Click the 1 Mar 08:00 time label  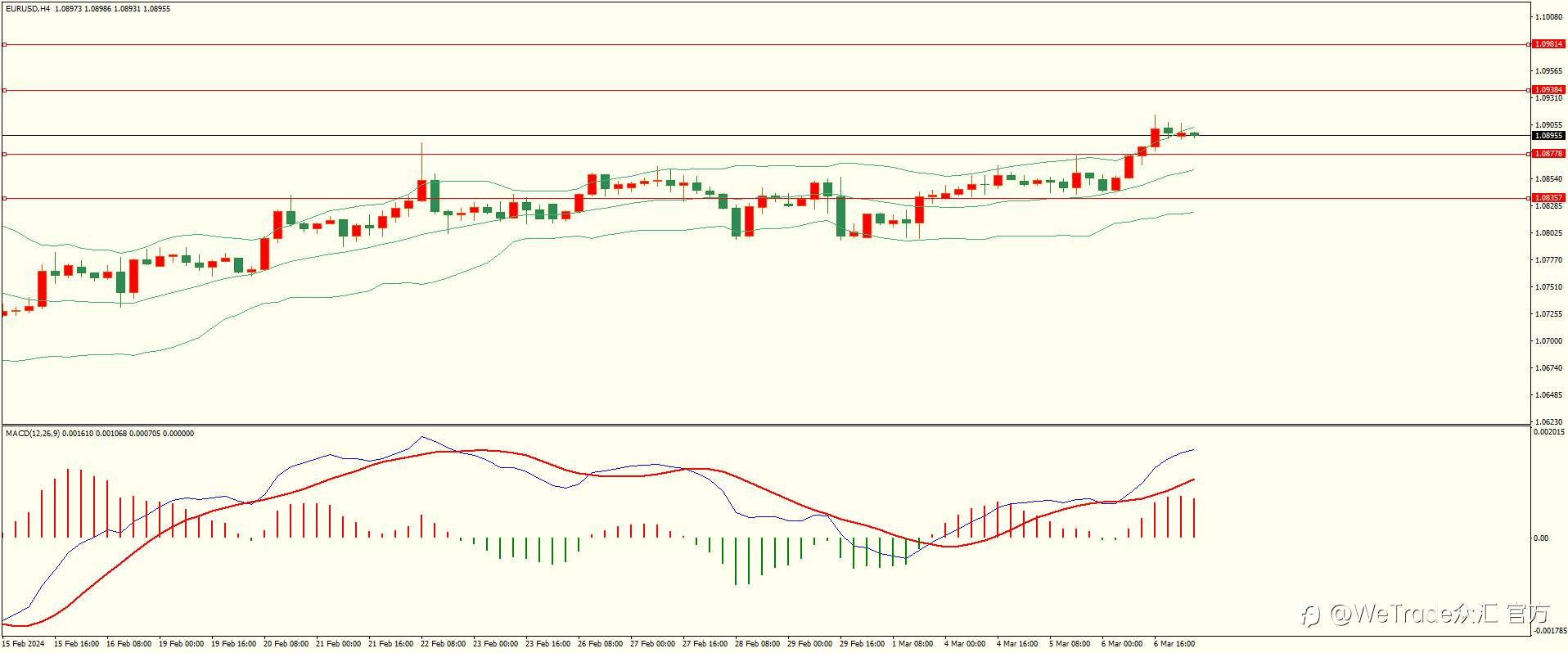912,644
